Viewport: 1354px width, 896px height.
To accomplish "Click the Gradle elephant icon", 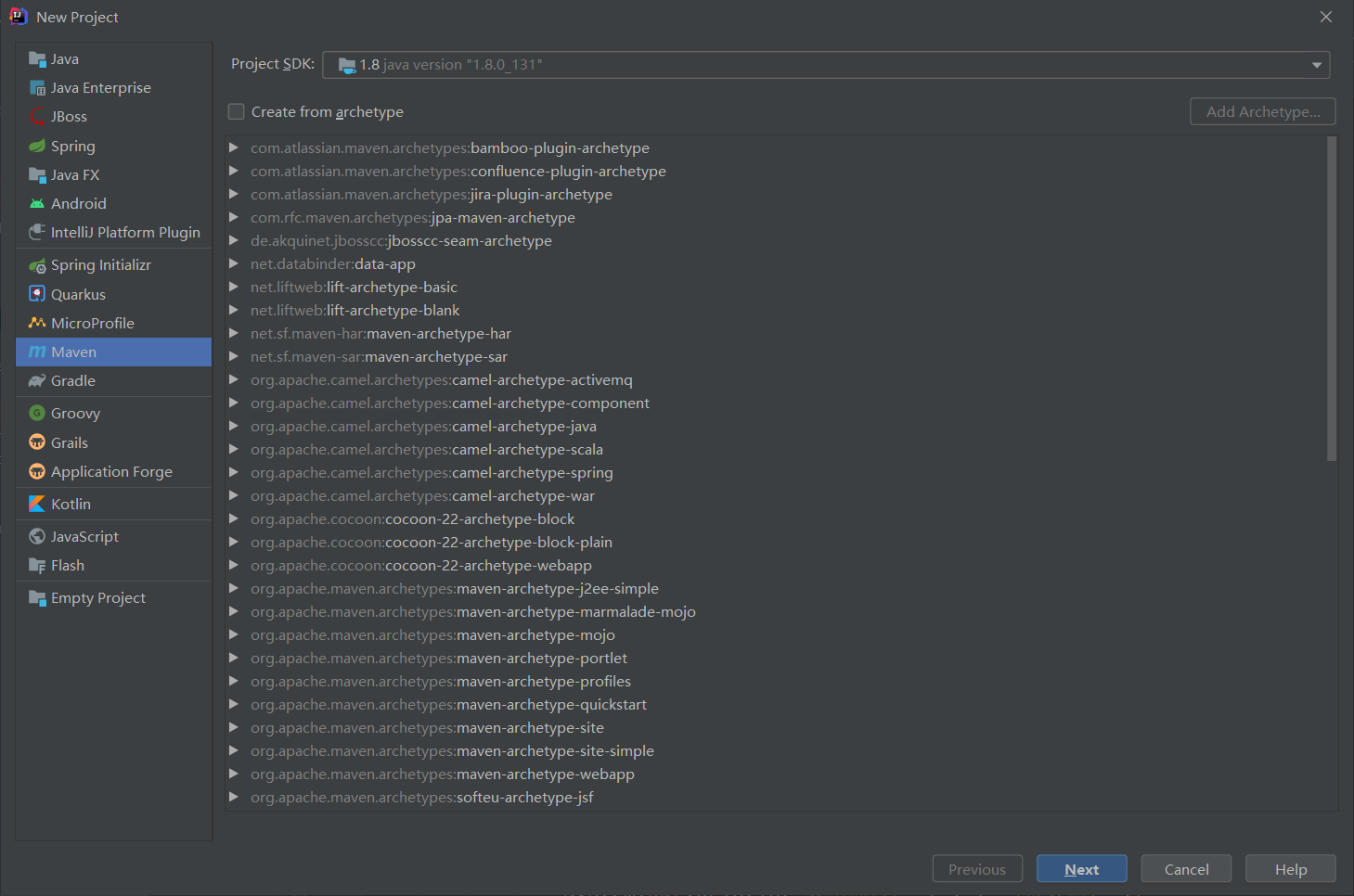I will [37, 380].
